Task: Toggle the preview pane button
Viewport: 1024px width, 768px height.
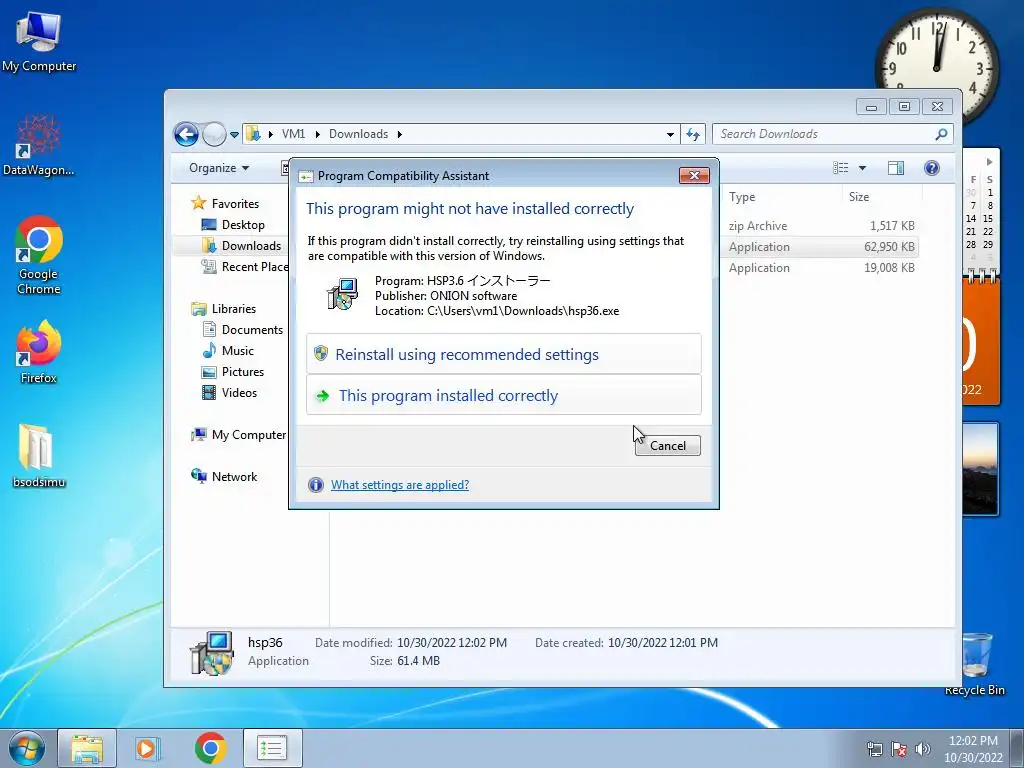Action: pyautogui.click(x=896, y=168)
